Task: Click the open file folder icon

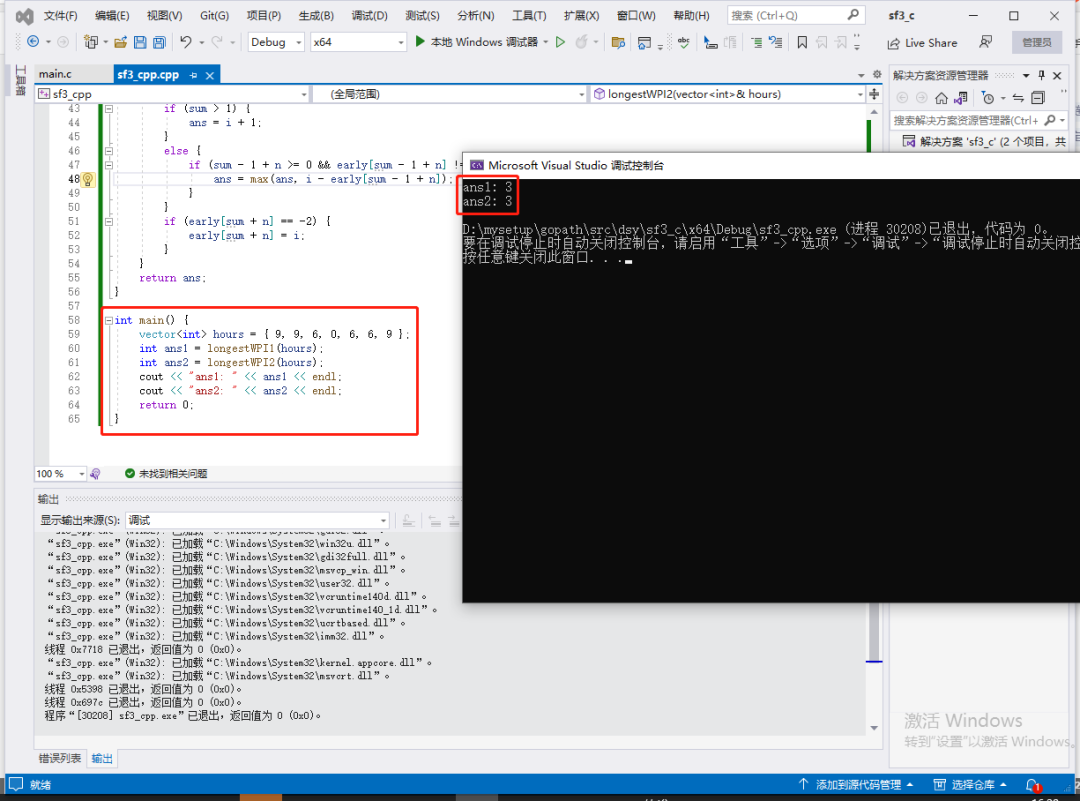Action: [x=121, y=42]
